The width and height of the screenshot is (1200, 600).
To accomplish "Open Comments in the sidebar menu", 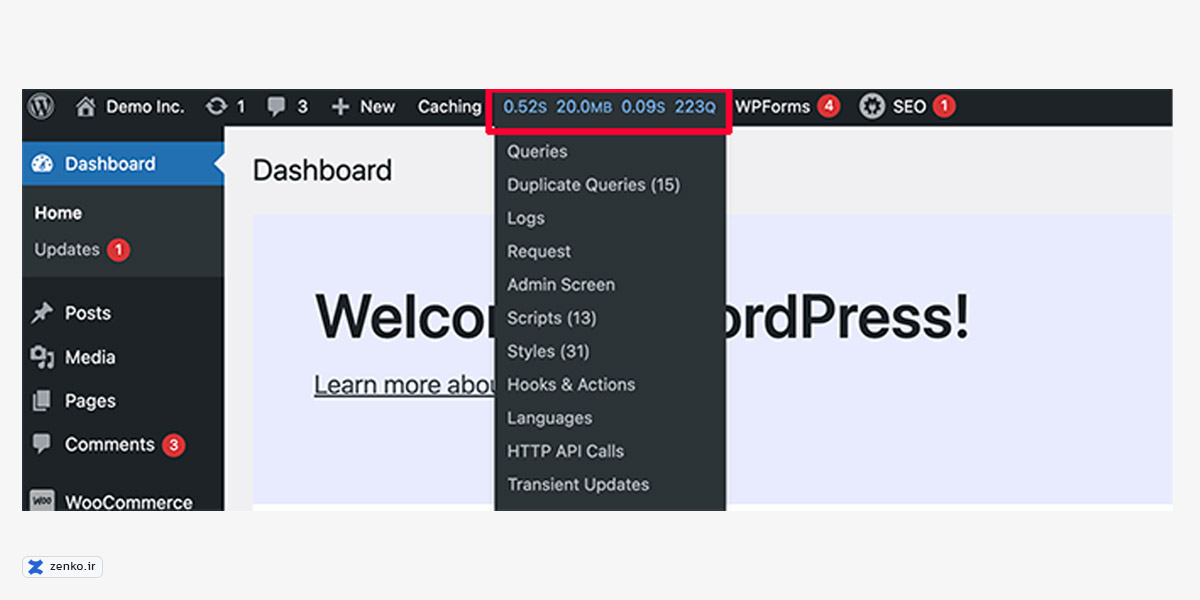I will click(x=109, y=445).
